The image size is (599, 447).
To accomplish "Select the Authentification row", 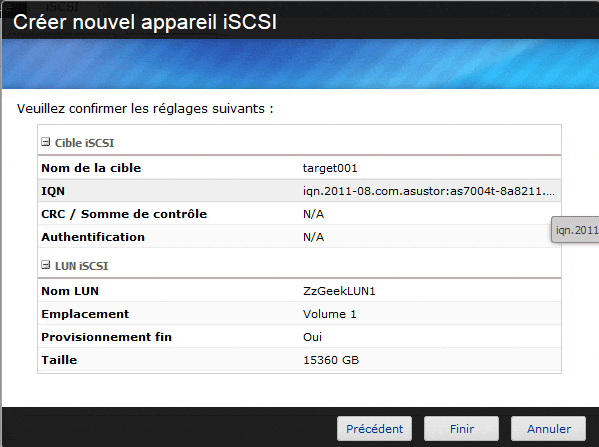I will (x=300, y=236).
